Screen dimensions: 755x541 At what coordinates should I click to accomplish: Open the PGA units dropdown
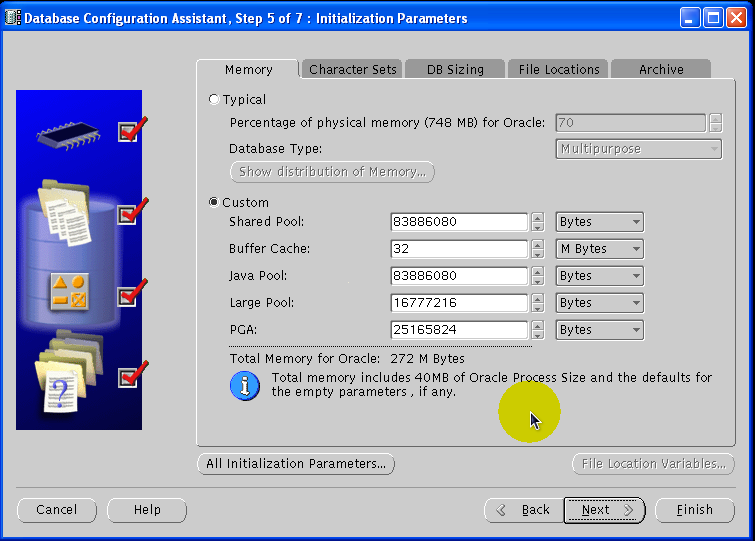(x=599, y=330)
